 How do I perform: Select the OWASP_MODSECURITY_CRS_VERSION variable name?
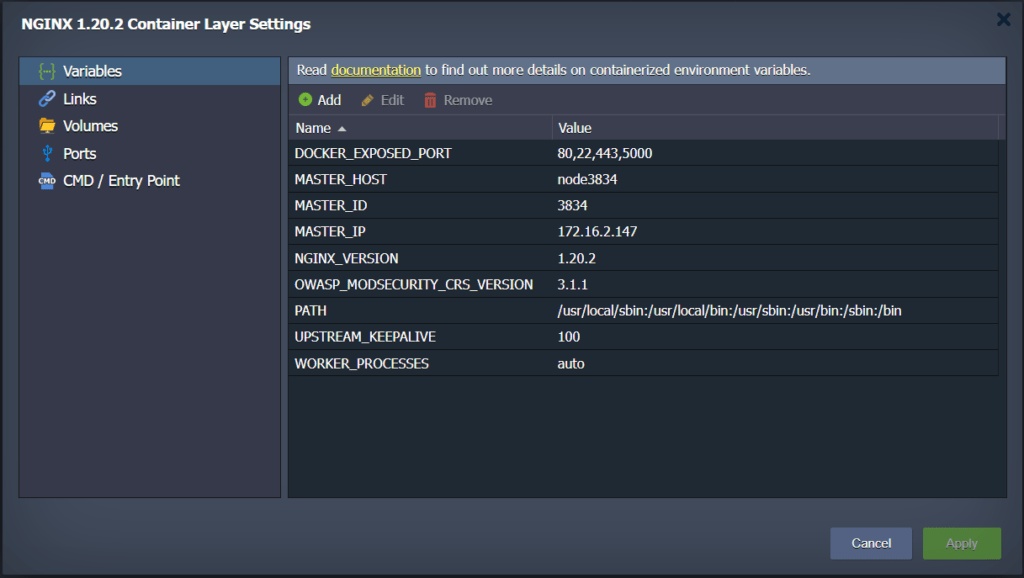[413, 285]
